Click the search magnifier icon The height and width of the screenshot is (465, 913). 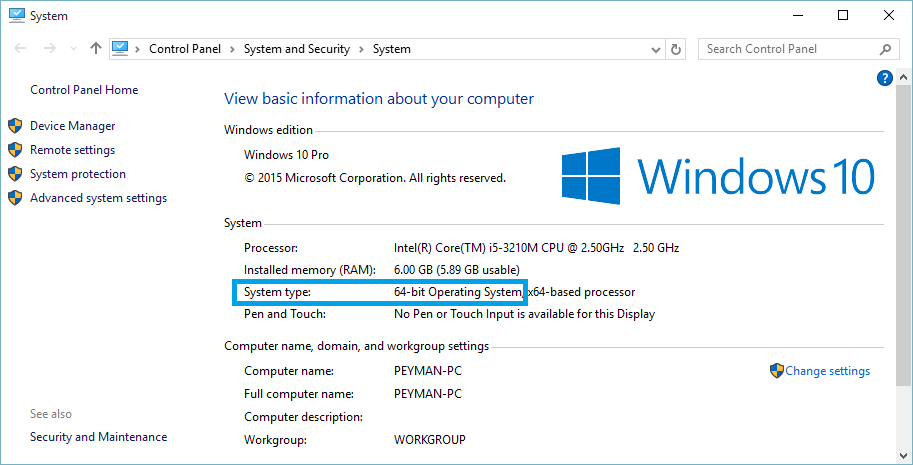click(885, 49)
